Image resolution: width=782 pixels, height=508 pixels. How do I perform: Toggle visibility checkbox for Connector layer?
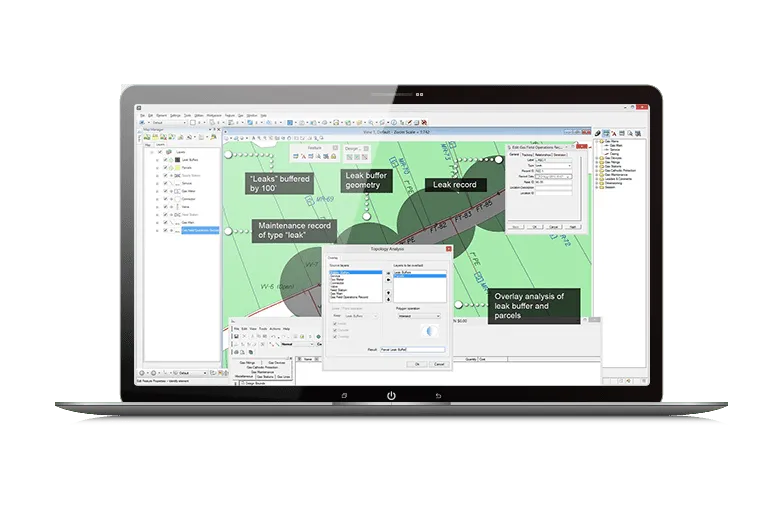coord(165,199)
